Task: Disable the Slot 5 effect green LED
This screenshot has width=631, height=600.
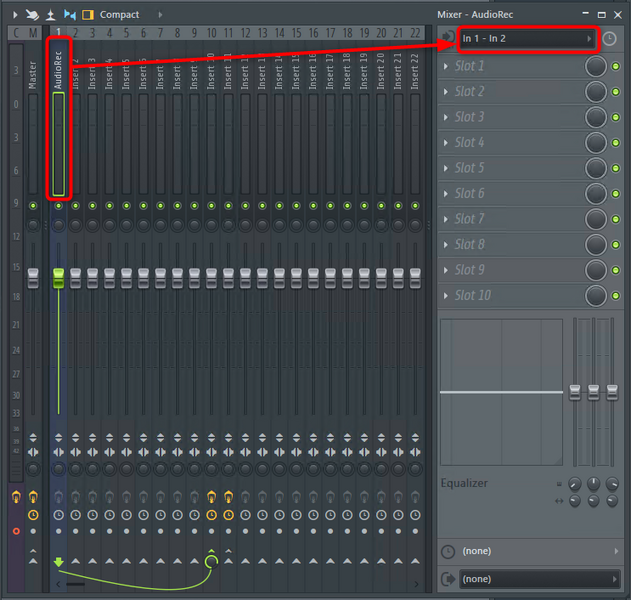Action: pos(616,168)
